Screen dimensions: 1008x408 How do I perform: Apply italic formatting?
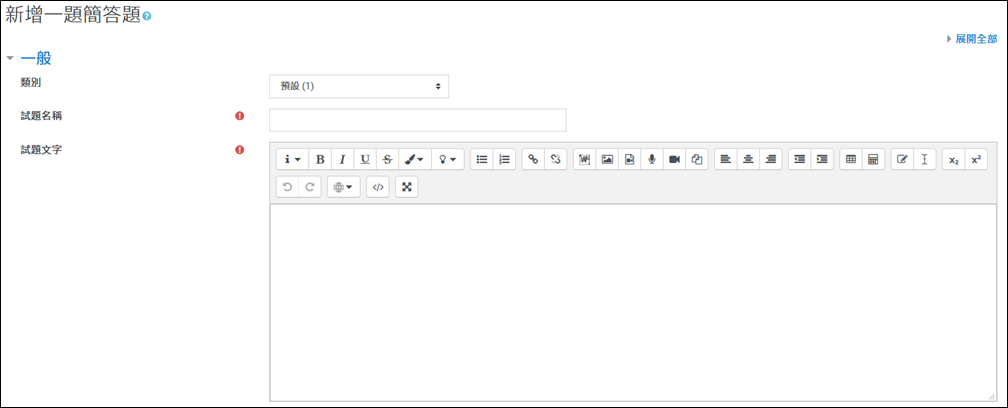pyautogui.click(x=343, y=159)
